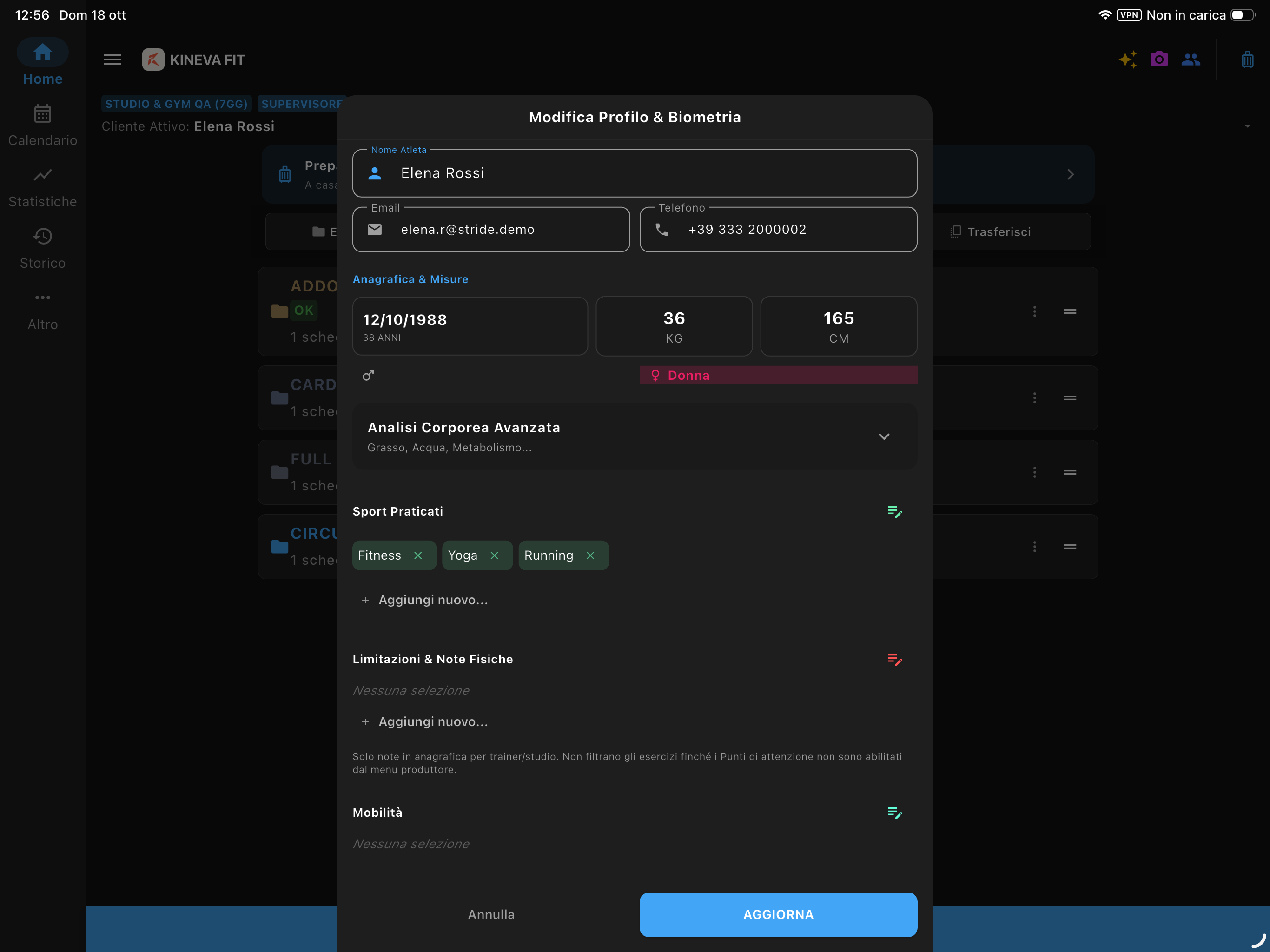Add new sport under Sport Praticati

coord(425,600)
